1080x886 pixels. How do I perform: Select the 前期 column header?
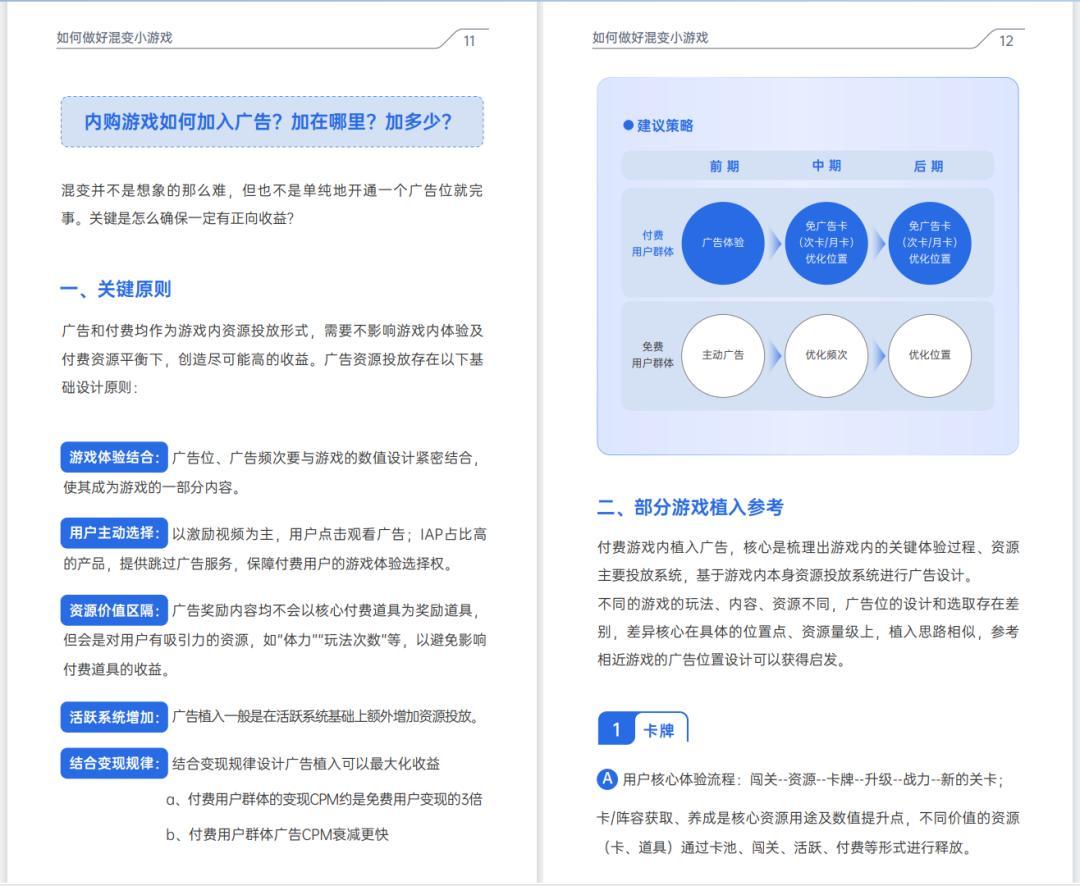tap(724, 166)
